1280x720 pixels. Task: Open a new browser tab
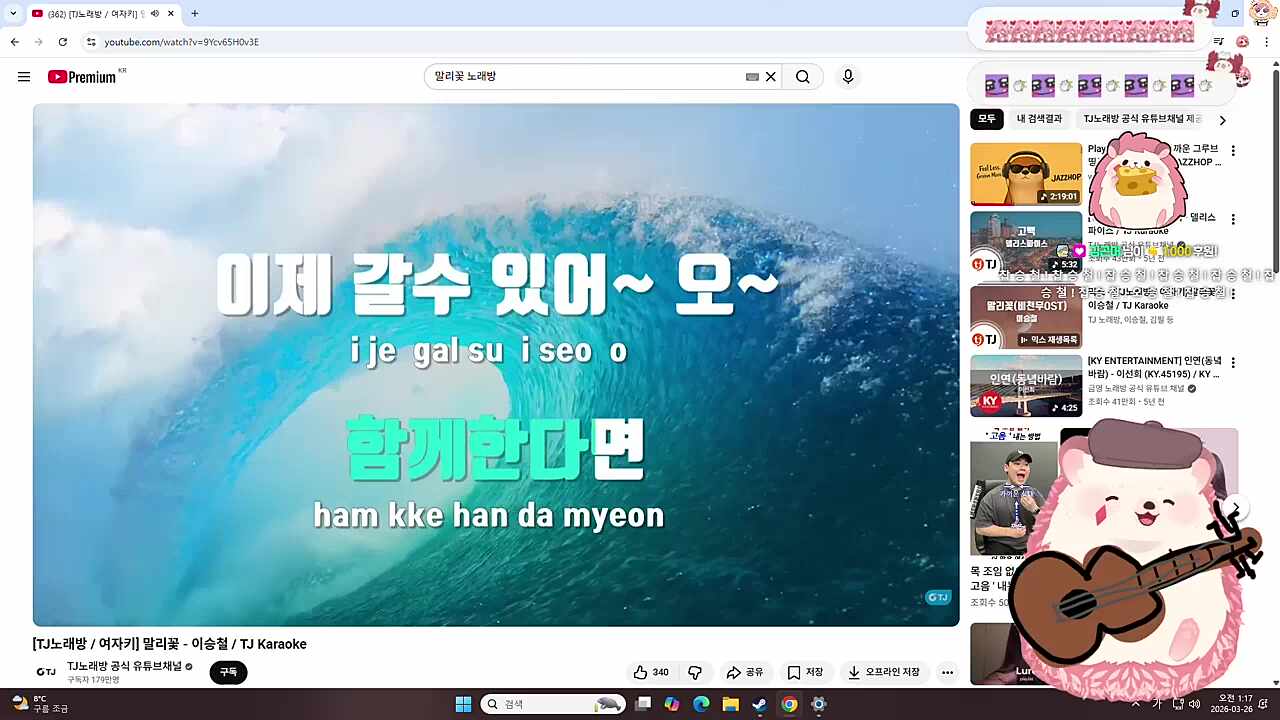point(194,14)
